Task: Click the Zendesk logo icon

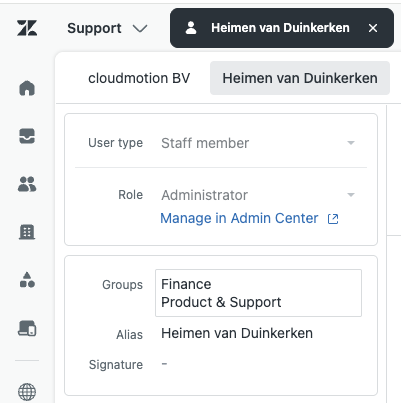Action: 27,28
